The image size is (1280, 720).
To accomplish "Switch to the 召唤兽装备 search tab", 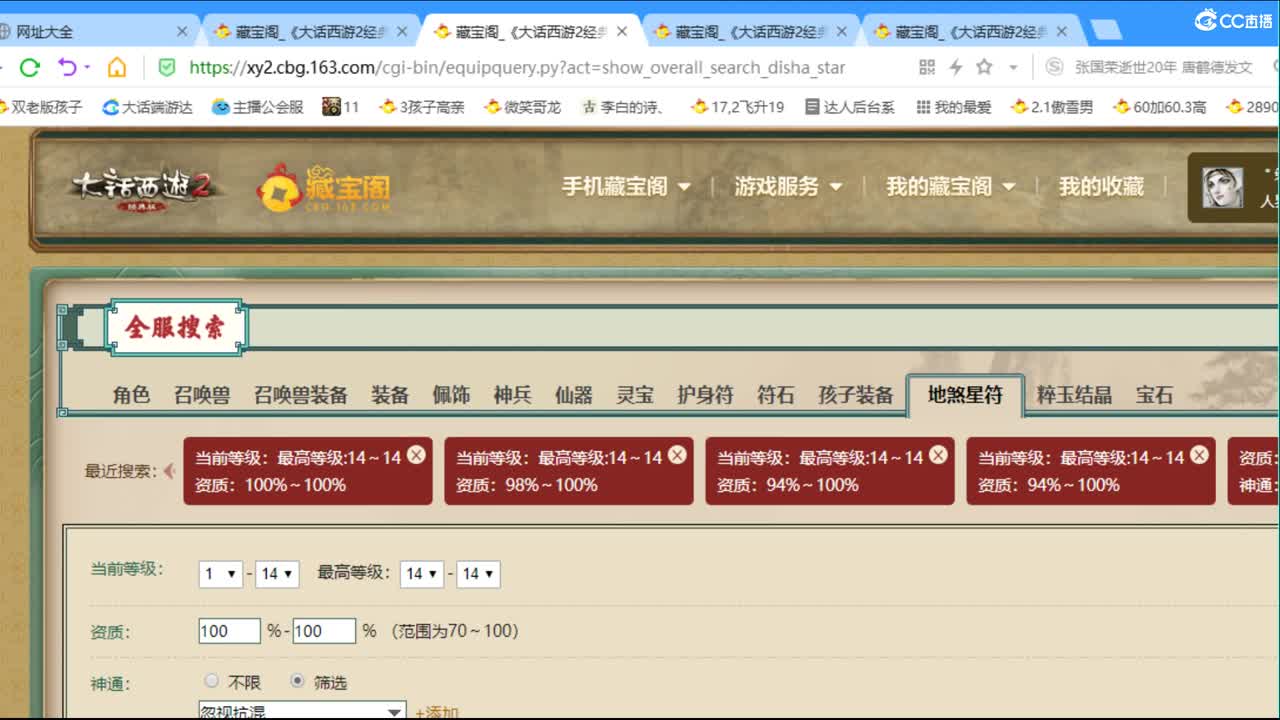I will click(300, 395).
